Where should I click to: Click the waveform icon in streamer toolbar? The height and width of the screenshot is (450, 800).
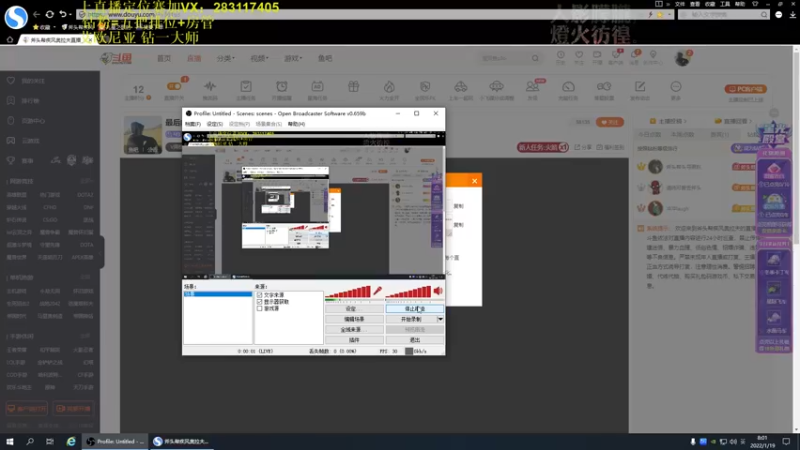(x=210, y=86)
